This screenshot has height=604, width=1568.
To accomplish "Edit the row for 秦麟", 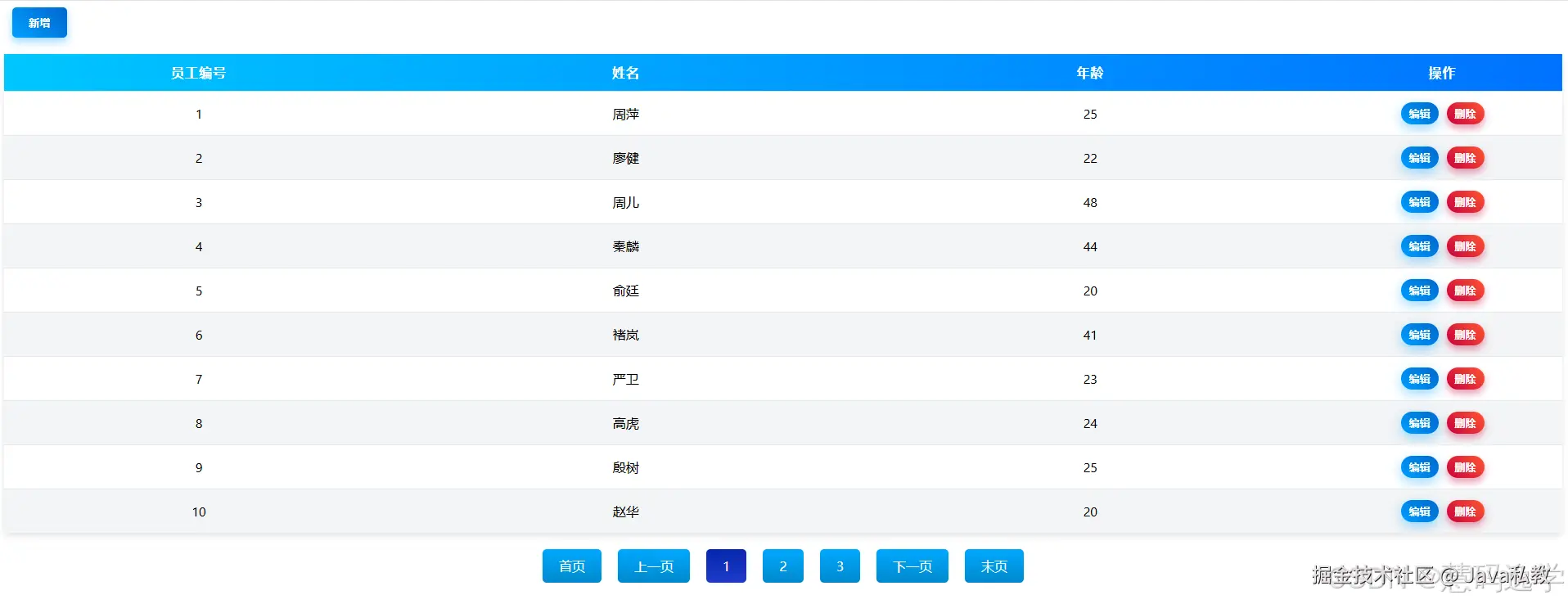I will pyautogui.click(x=1419, y=246).
